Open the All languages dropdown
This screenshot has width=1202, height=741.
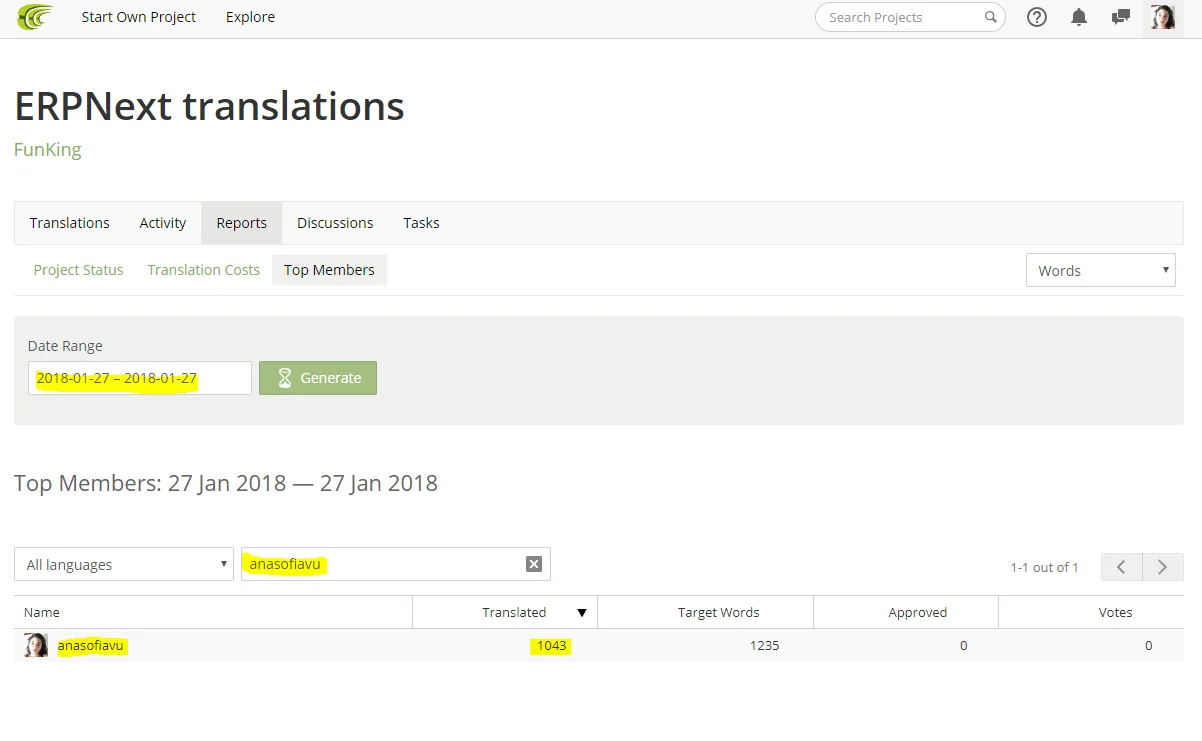(124, 564)
